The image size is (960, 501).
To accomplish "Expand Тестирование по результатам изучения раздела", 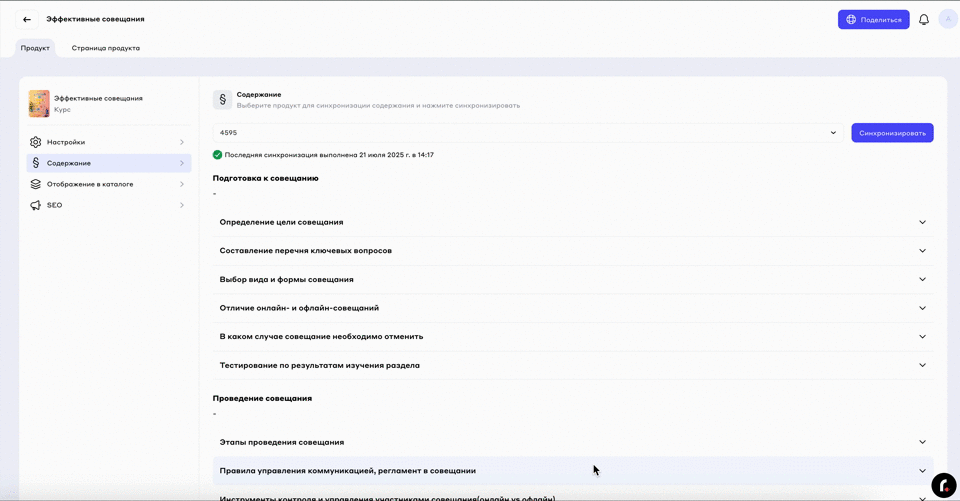I will (573, 365).
